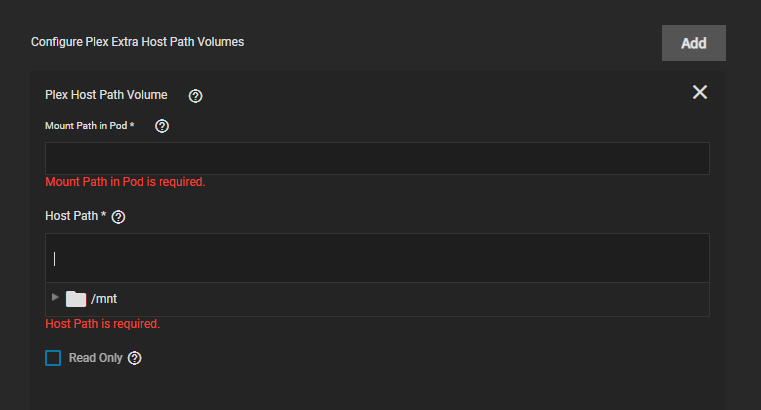Click the Host Path field label
The height and width of the screenshot is (410, 761).
pos(75,216)
